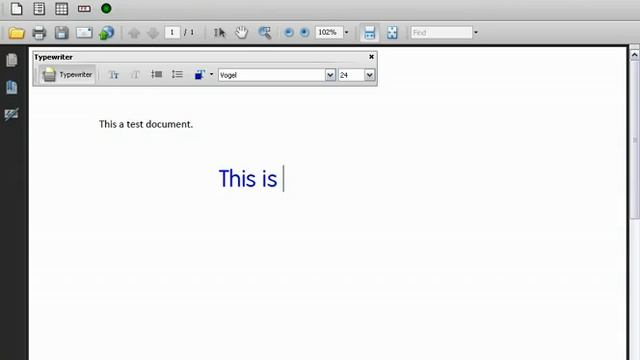This screenshot has width=640, height=360.
Task: Activate the Hand tool
Action: 242,33
